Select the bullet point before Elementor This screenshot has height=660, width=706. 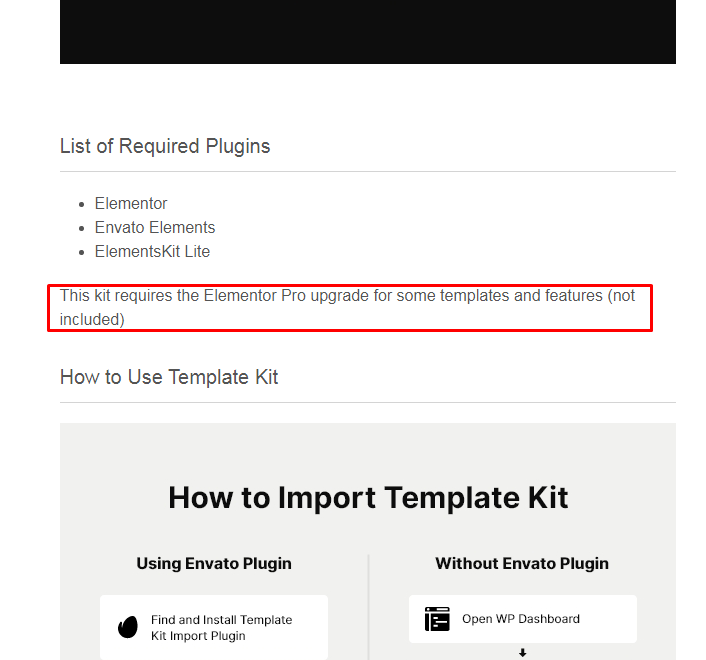[x=81, y=204]
